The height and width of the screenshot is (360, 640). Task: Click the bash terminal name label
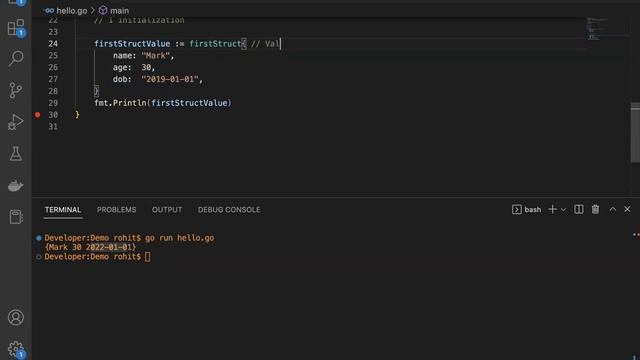click(x=533, y=210)
